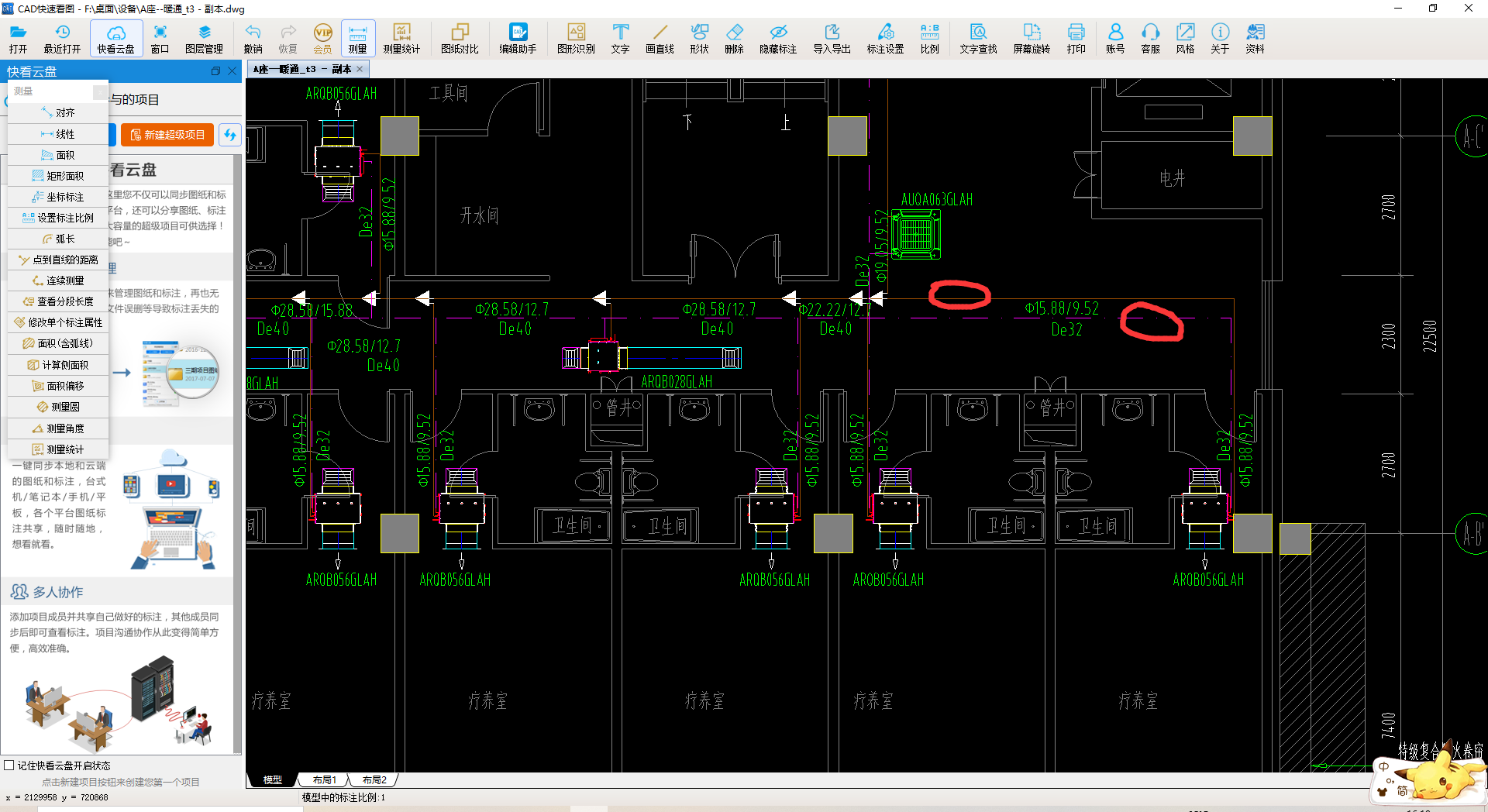Print the drawing with 打印
Viewport: 1488px width, 812px height.
click(1076, 39)
